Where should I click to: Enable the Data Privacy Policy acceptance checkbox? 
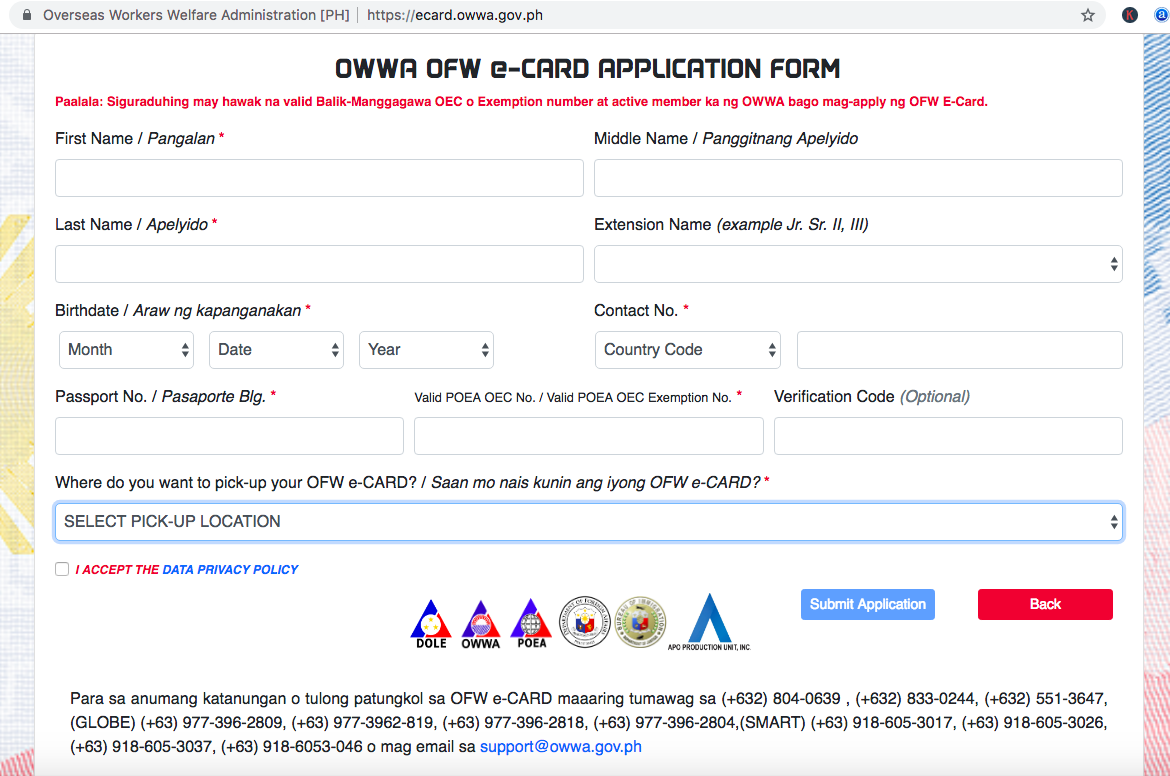tap(62, 569)
